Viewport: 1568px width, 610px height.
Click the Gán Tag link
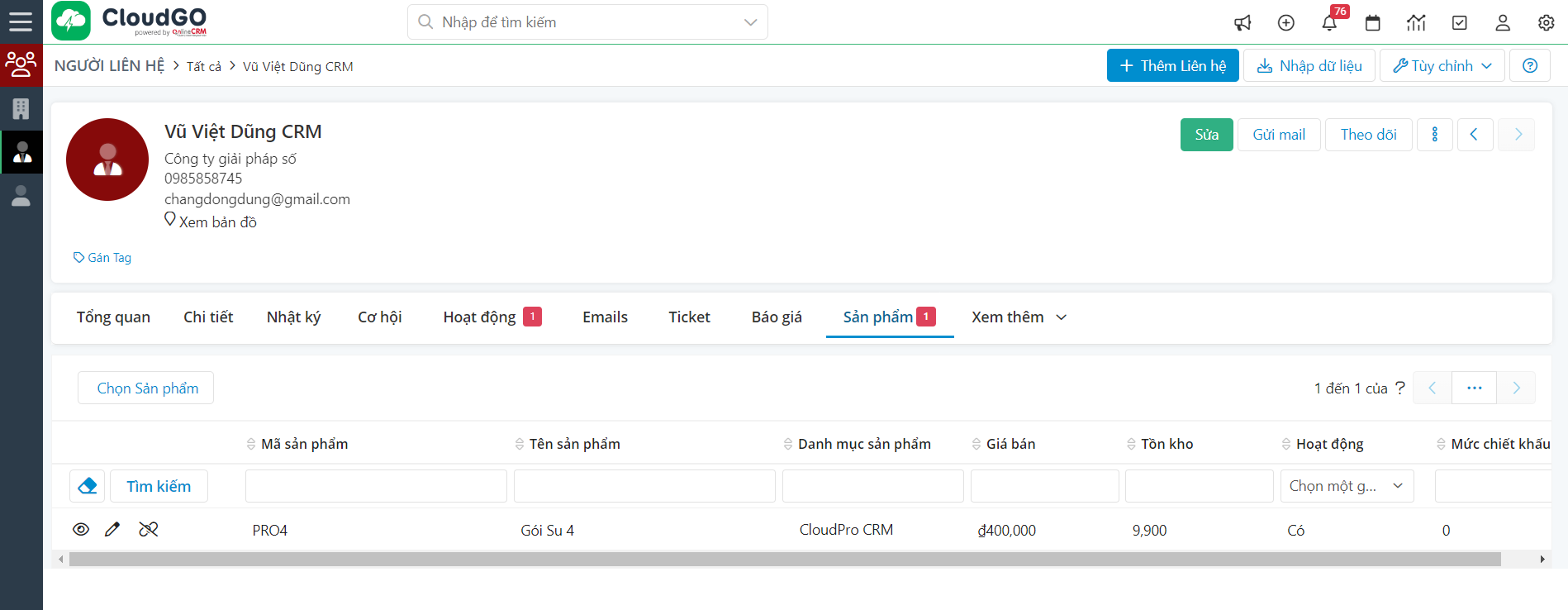102,258
